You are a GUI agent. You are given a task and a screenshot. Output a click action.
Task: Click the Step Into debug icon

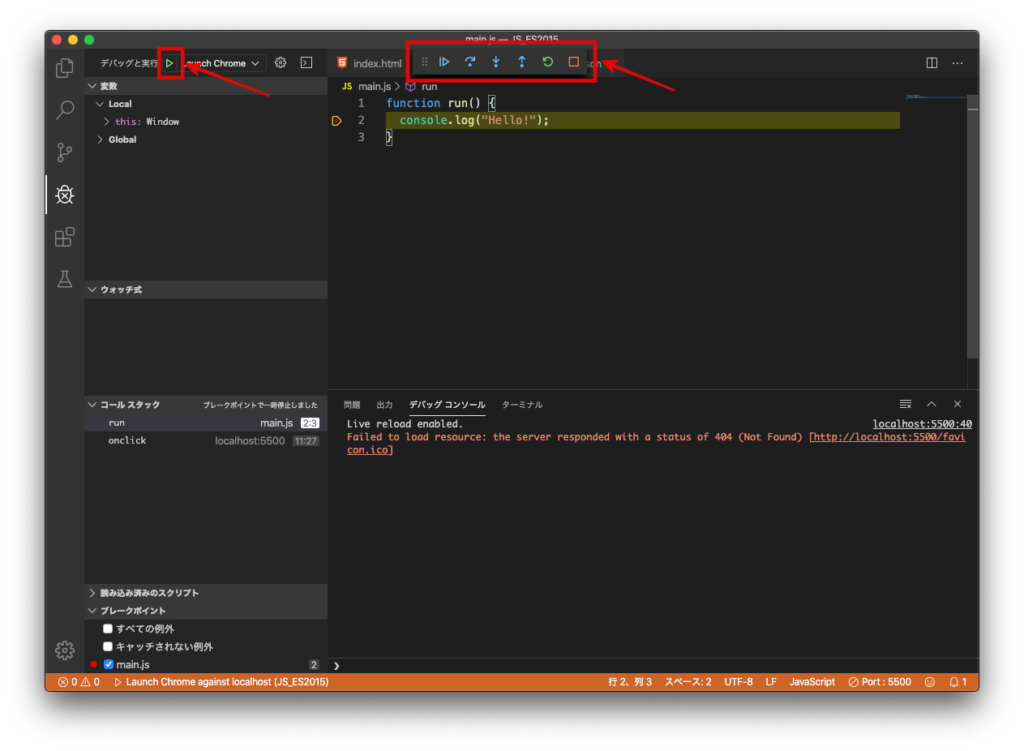[x=496, y=61]
